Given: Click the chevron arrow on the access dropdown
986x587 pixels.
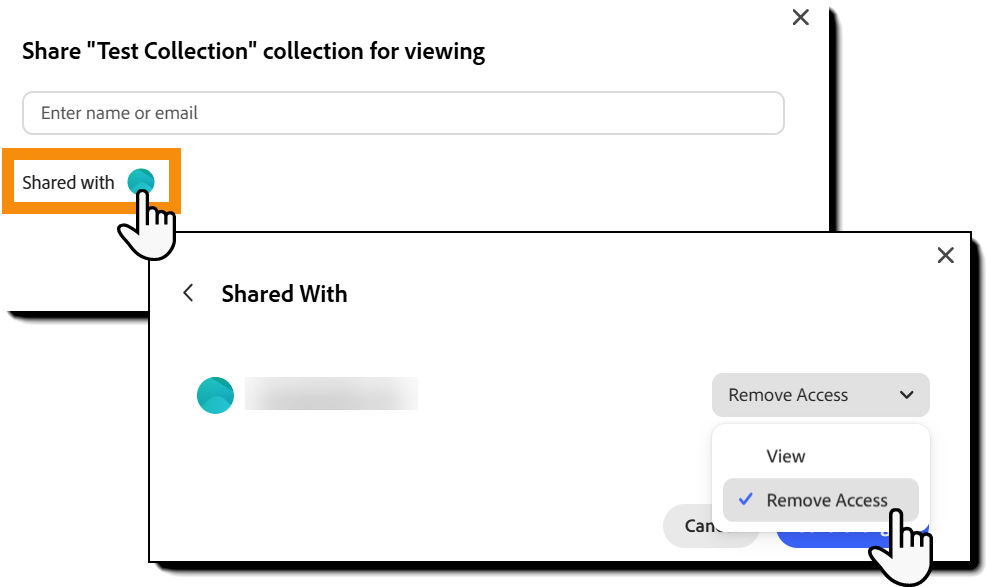Looking at the screenshot, I should click(x=906, y=395).
